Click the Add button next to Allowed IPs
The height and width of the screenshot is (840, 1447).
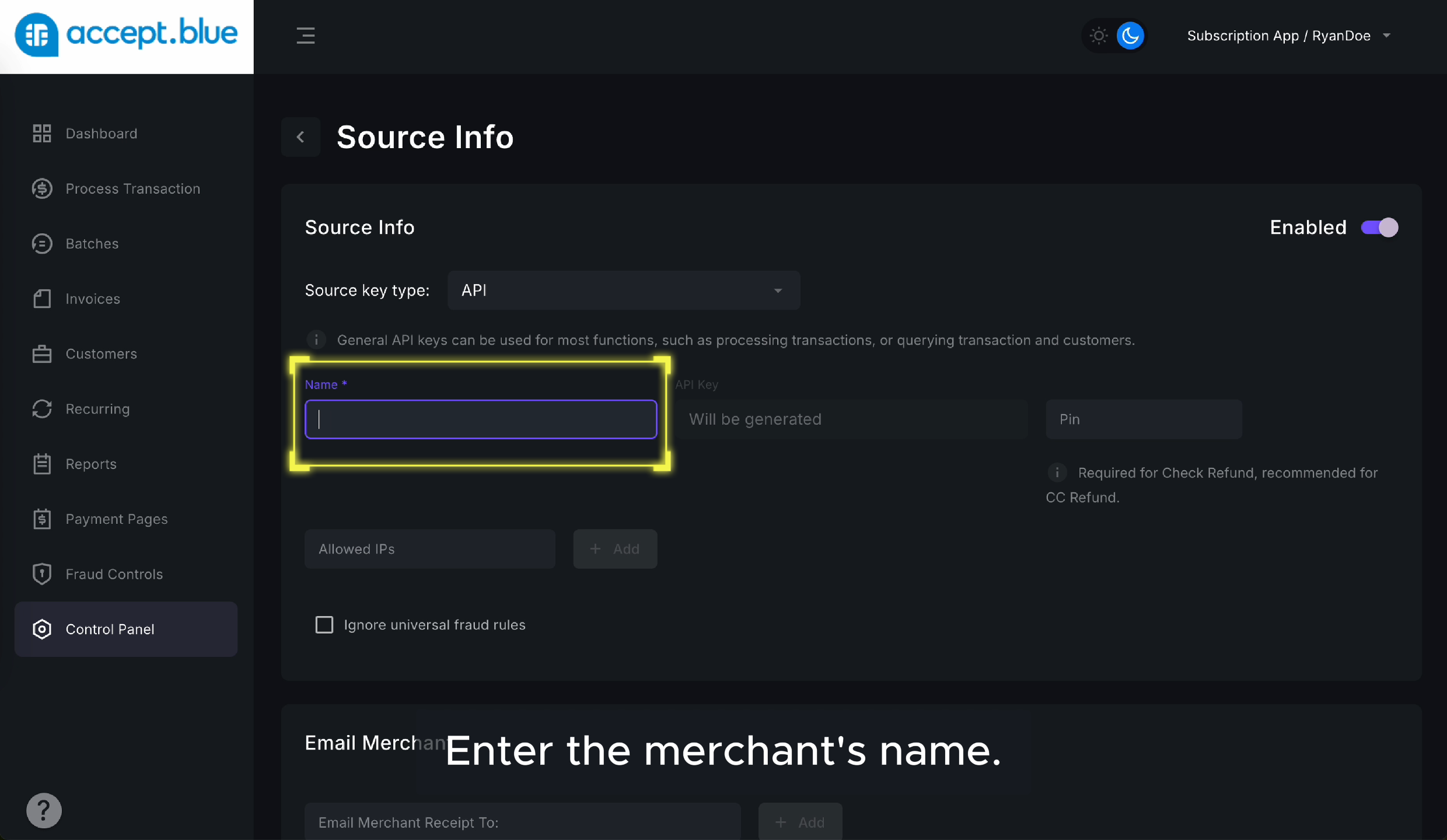click(615, 548)
